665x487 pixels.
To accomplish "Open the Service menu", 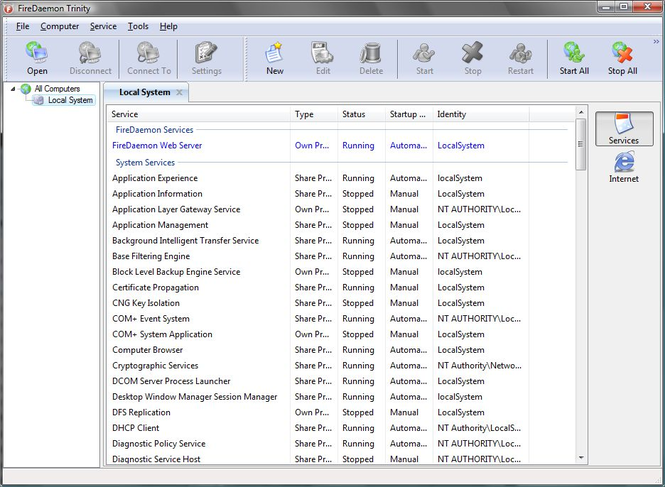I will (x=103, y=26).
